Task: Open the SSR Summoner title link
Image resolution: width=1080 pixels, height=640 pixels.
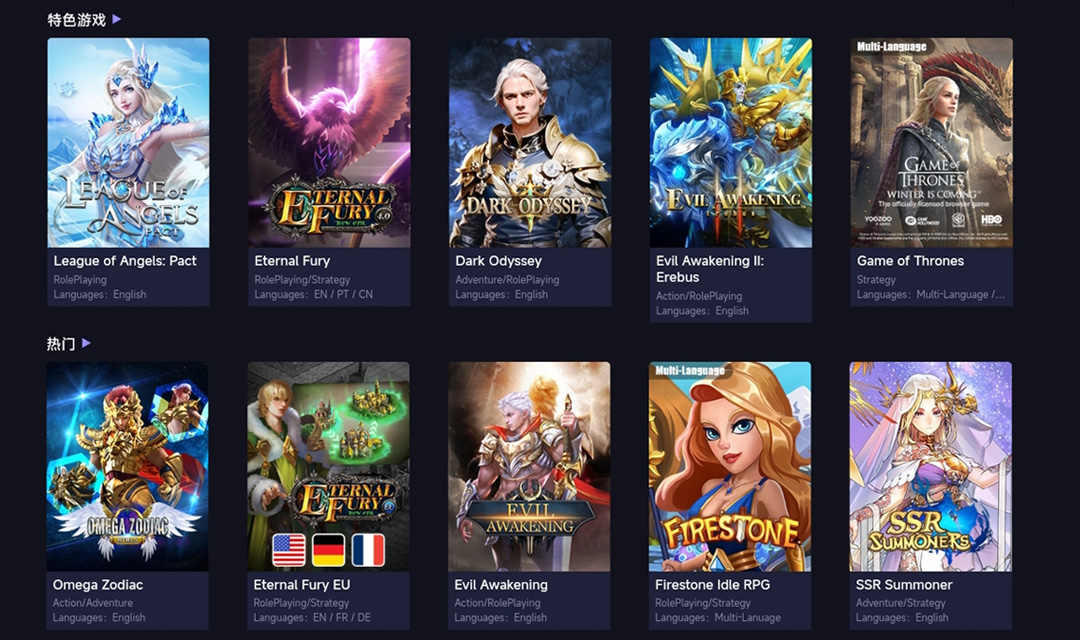Action: (904, 585)
